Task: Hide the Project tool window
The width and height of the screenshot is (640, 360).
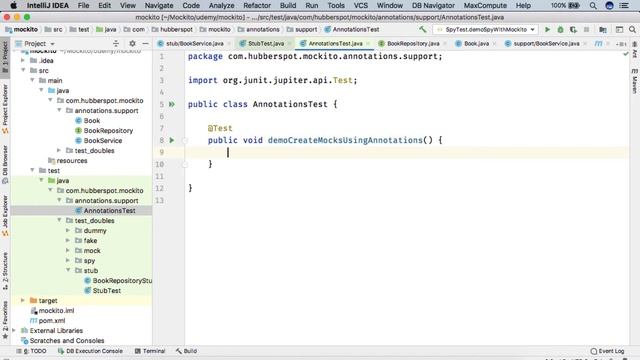Action: pyautogui.click(x=145, y=43)
